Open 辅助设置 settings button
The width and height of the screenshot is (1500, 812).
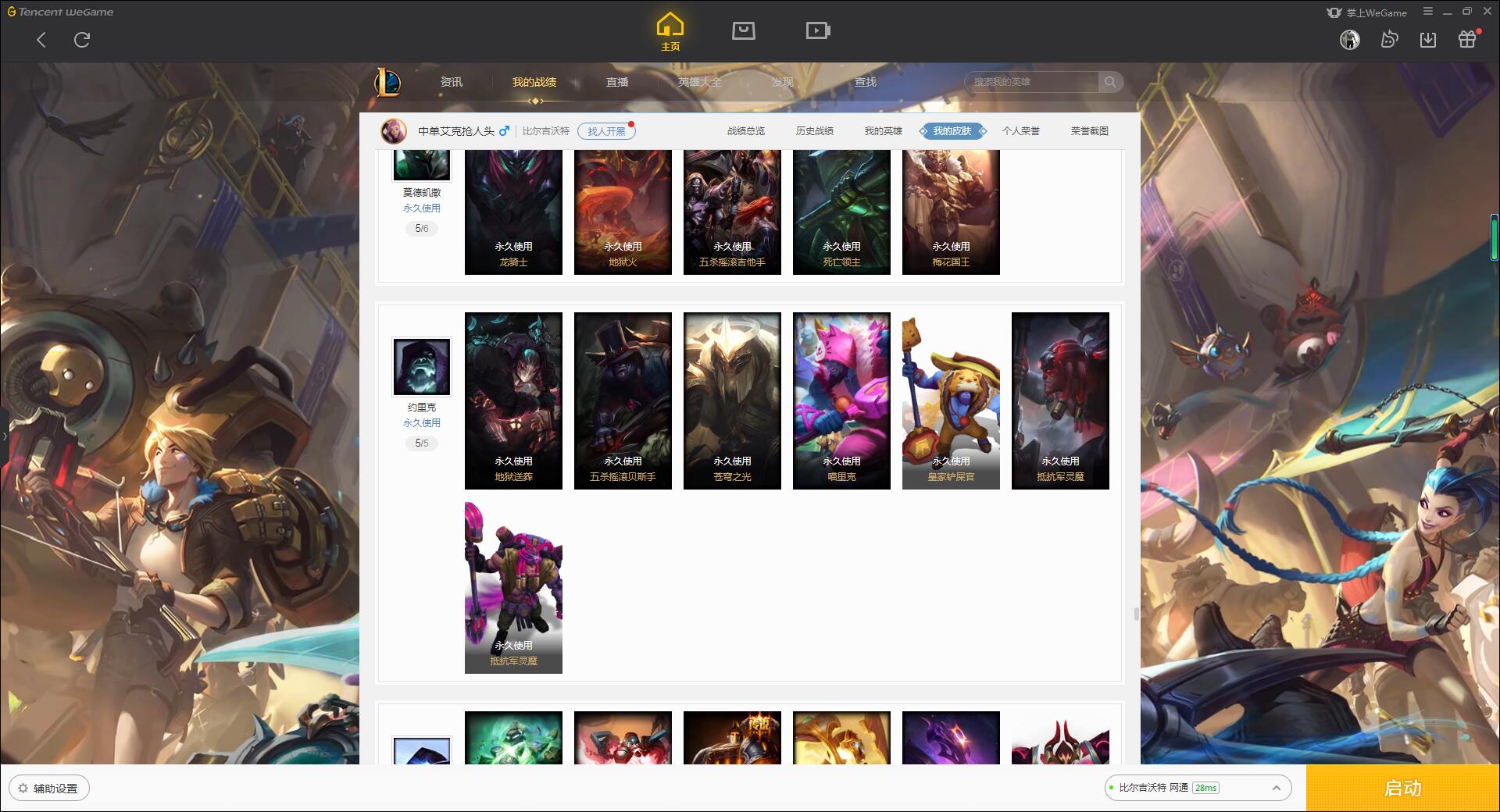(49, 789)
